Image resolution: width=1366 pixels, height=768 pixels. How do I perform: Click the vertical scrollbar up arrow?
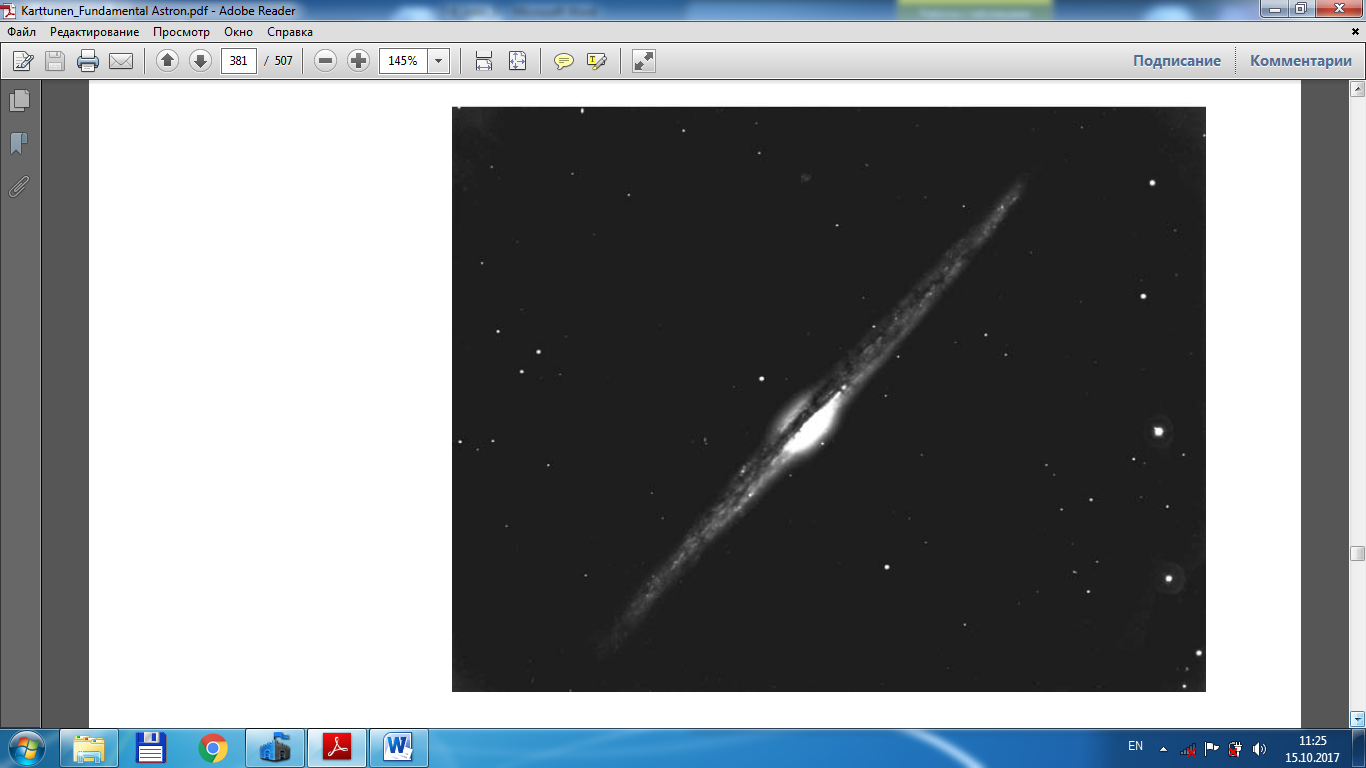(x=1357, y=89)
